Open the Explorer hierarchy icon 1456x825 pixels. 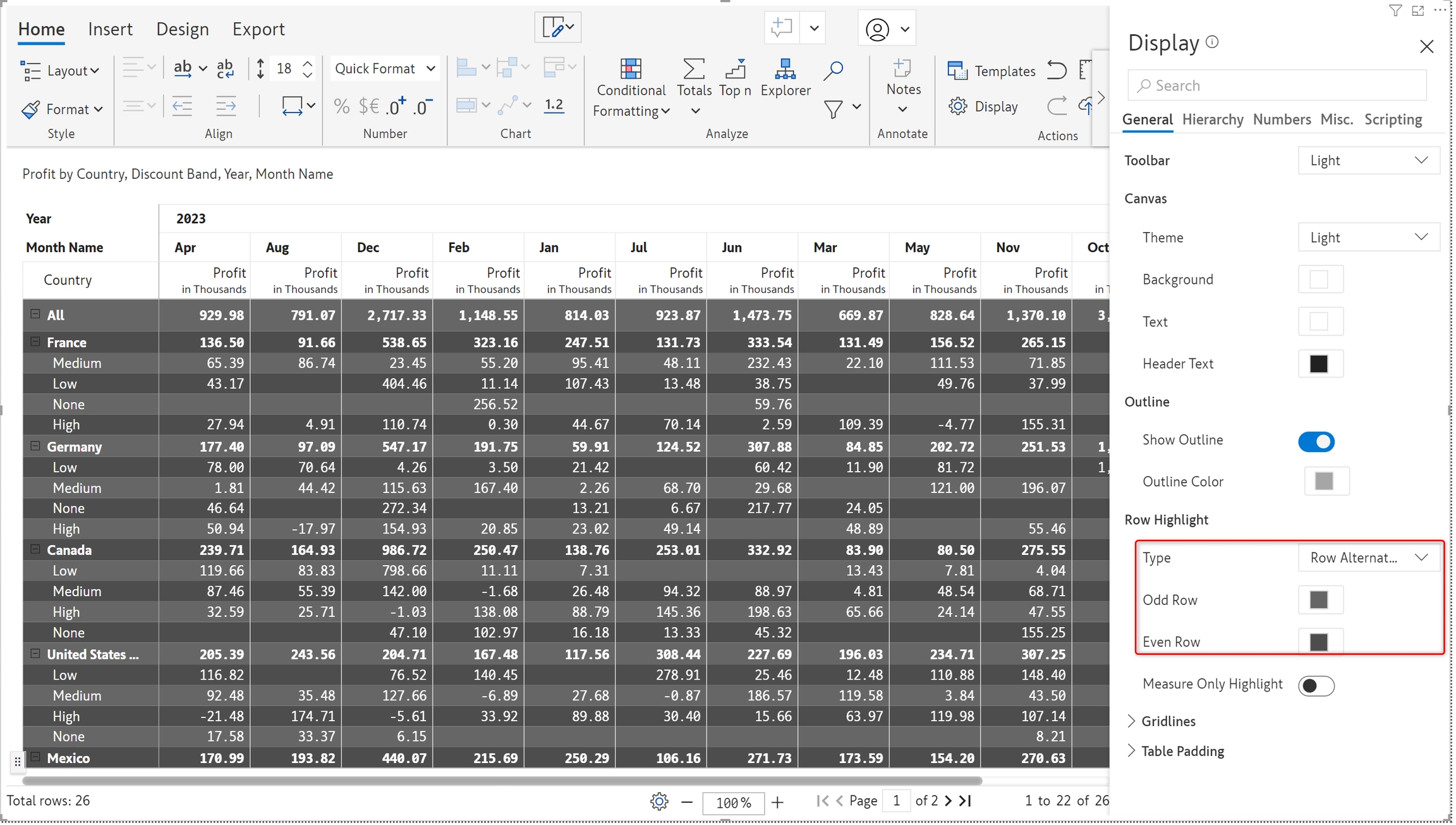pos(785,69)
